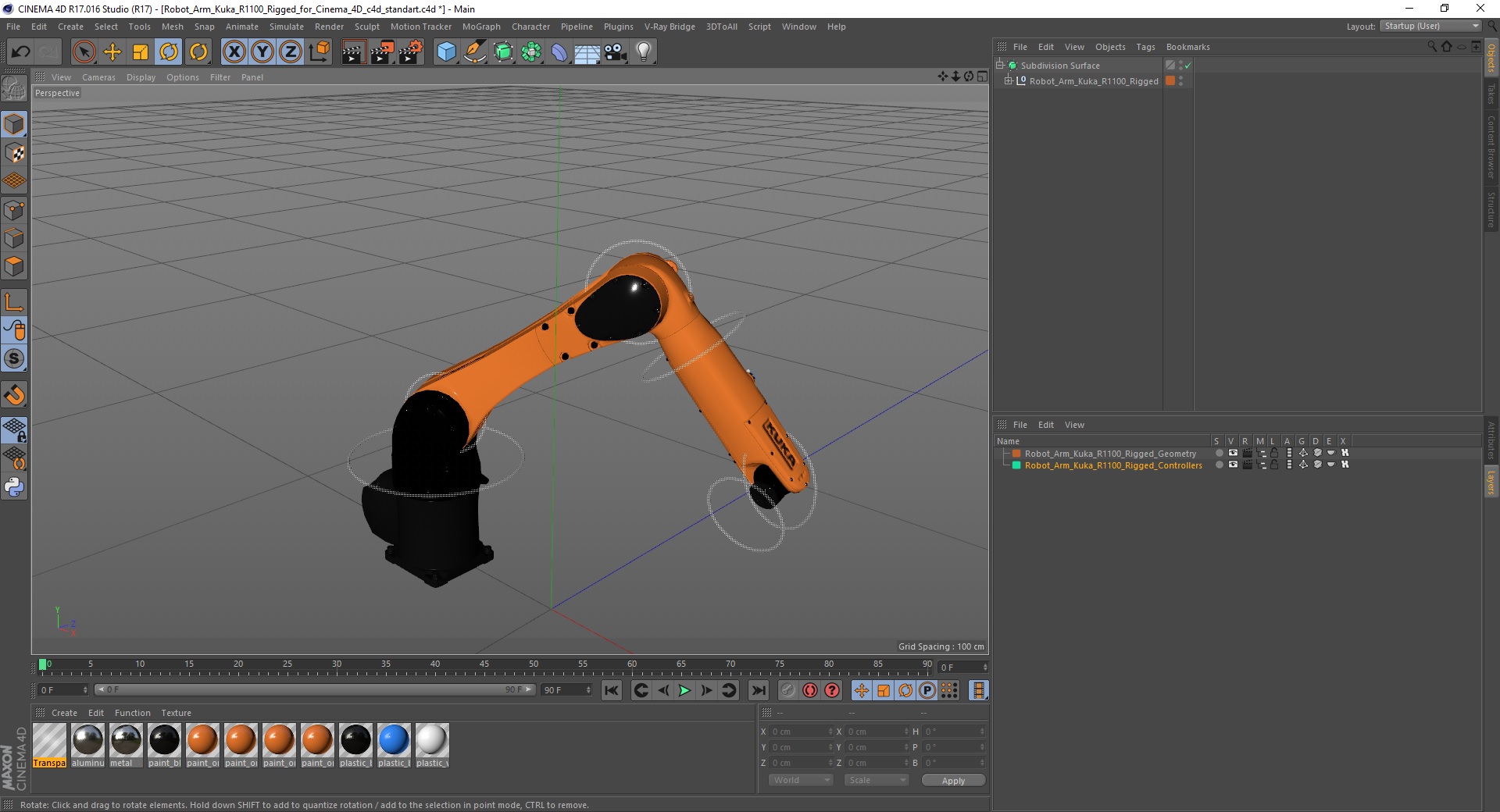Select Polygons mode in left sidebar
Image resolution: width=1500 pixels, height=812 pixels.
[14, 266]
